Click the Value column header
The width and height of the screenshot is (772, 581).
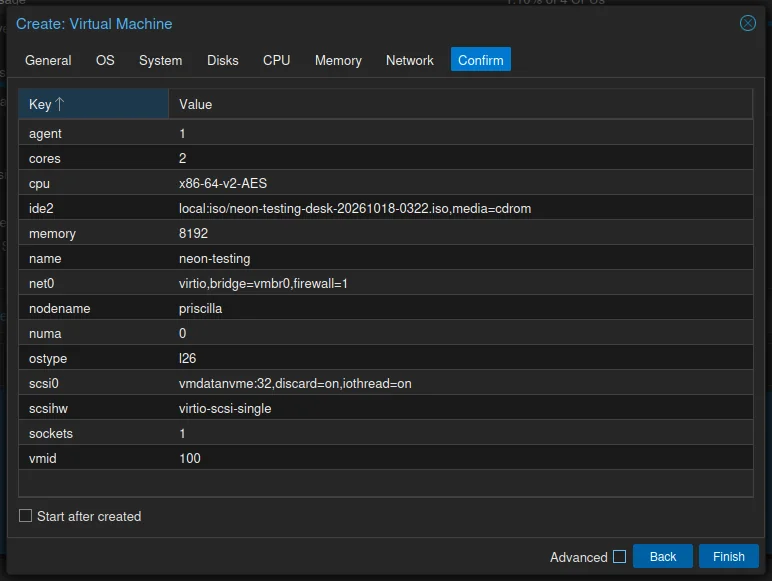click(460, 104)
